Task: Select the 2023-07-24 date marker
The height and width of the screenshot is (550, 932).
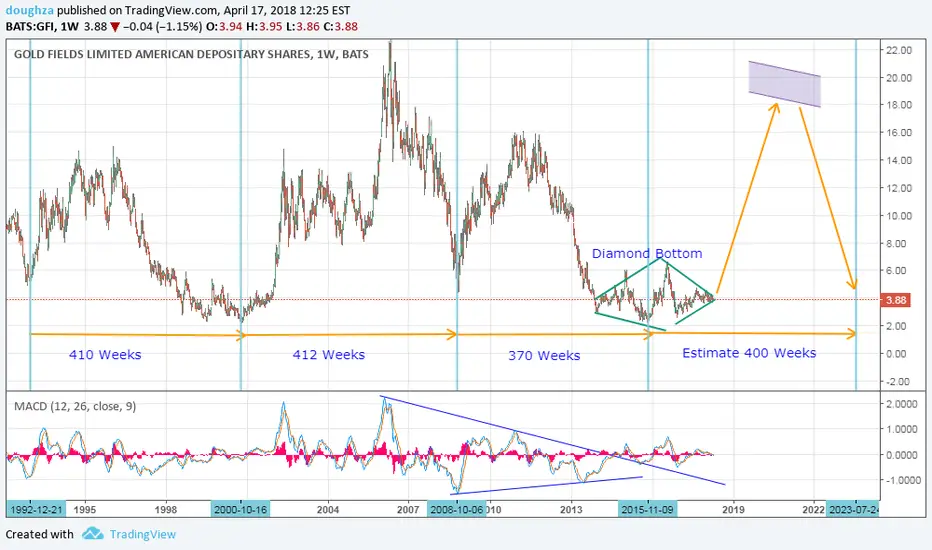Action: 852,510
